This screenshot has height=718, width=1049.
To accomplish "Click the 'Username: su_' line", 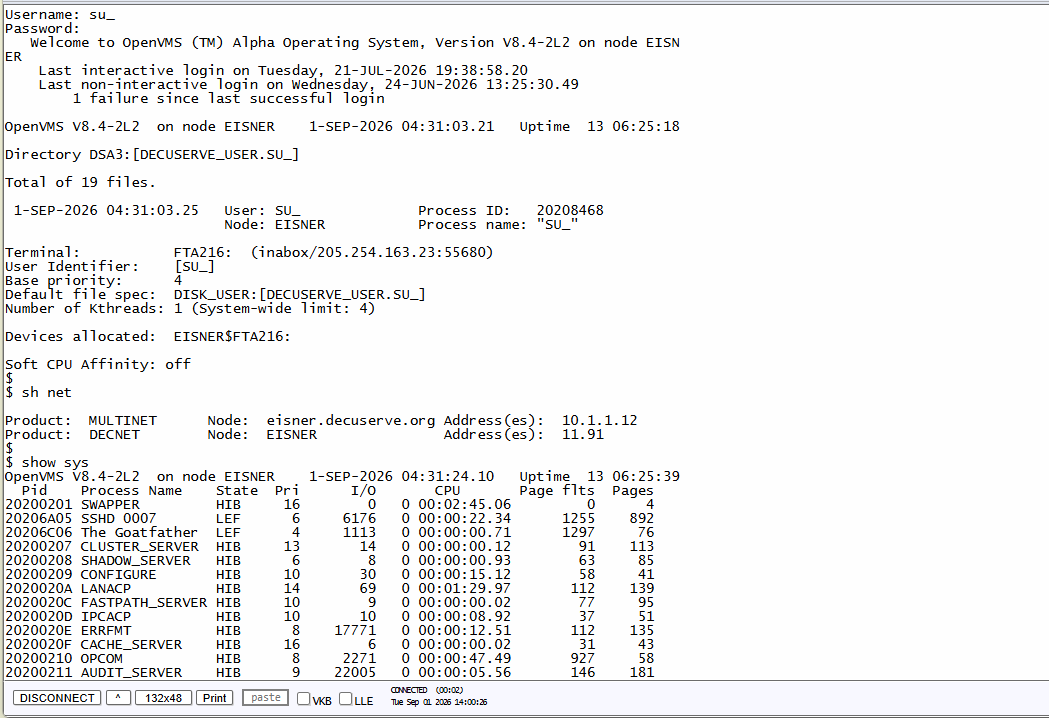I will (x=60, y=14).
